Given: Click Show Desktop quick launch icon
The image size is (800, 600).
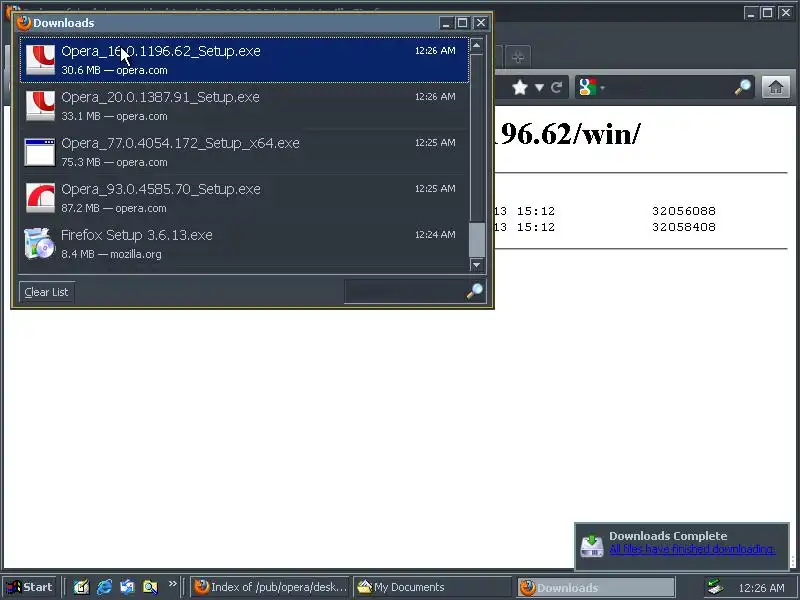Looking at the screenshot, I should (81, 587).
